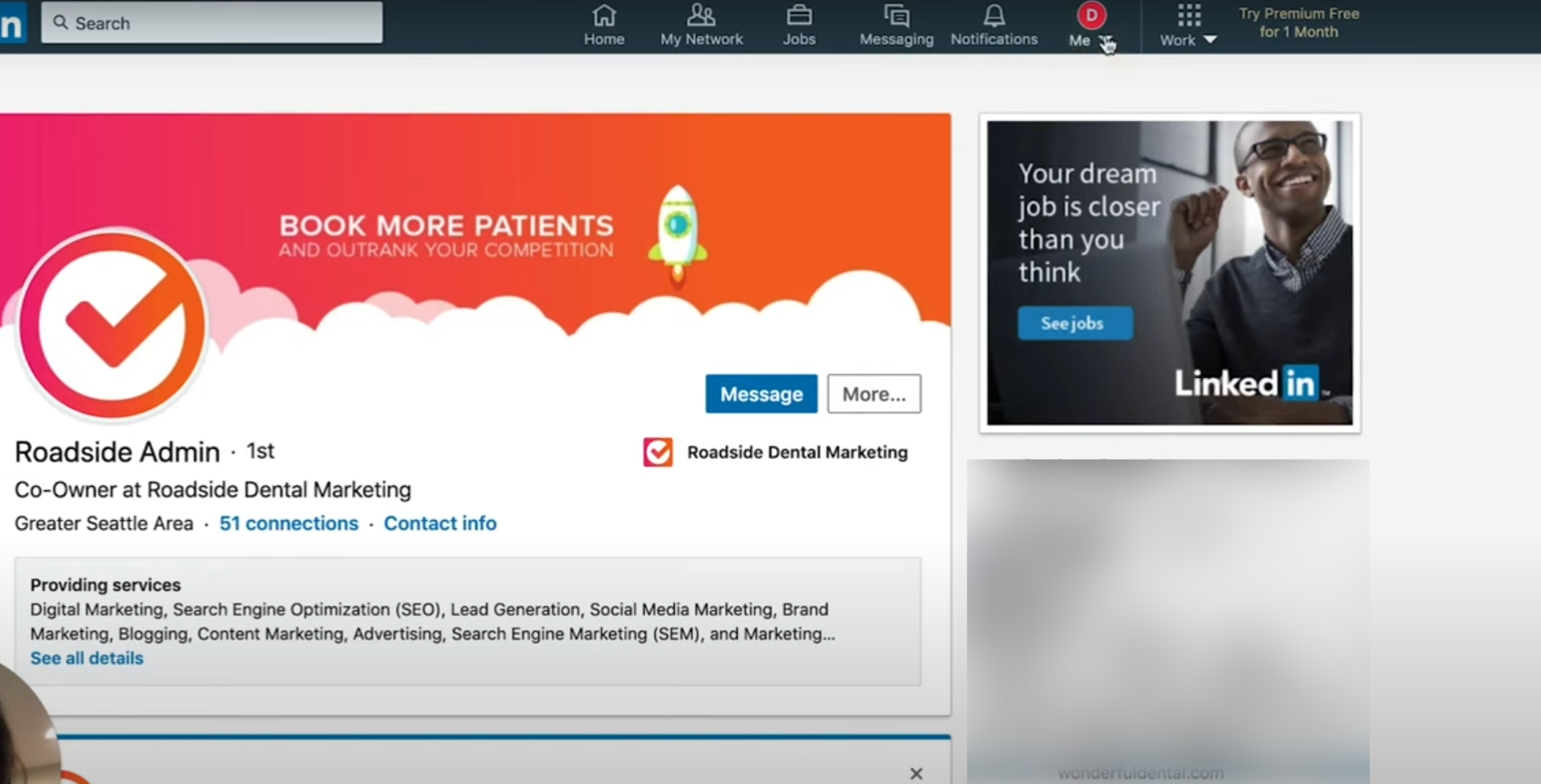
Task: Open the 51 connections link
Action: tap(289, 524)
